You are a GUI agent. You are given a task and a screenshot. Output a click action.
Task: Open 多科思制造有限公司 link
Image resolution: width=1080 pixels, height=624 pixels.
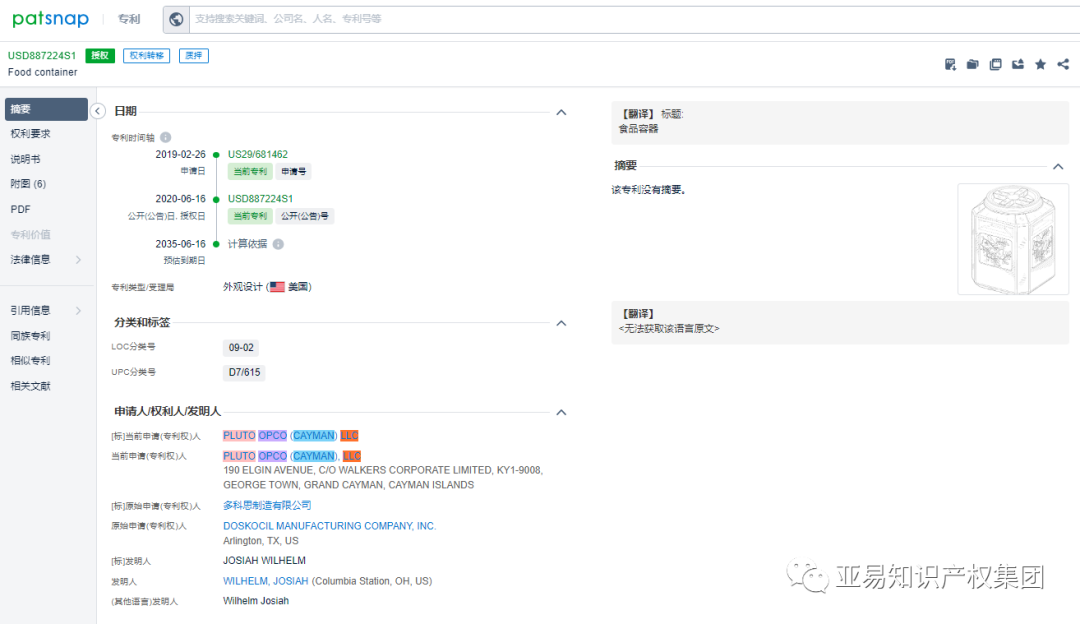click(x=267, y=506)
